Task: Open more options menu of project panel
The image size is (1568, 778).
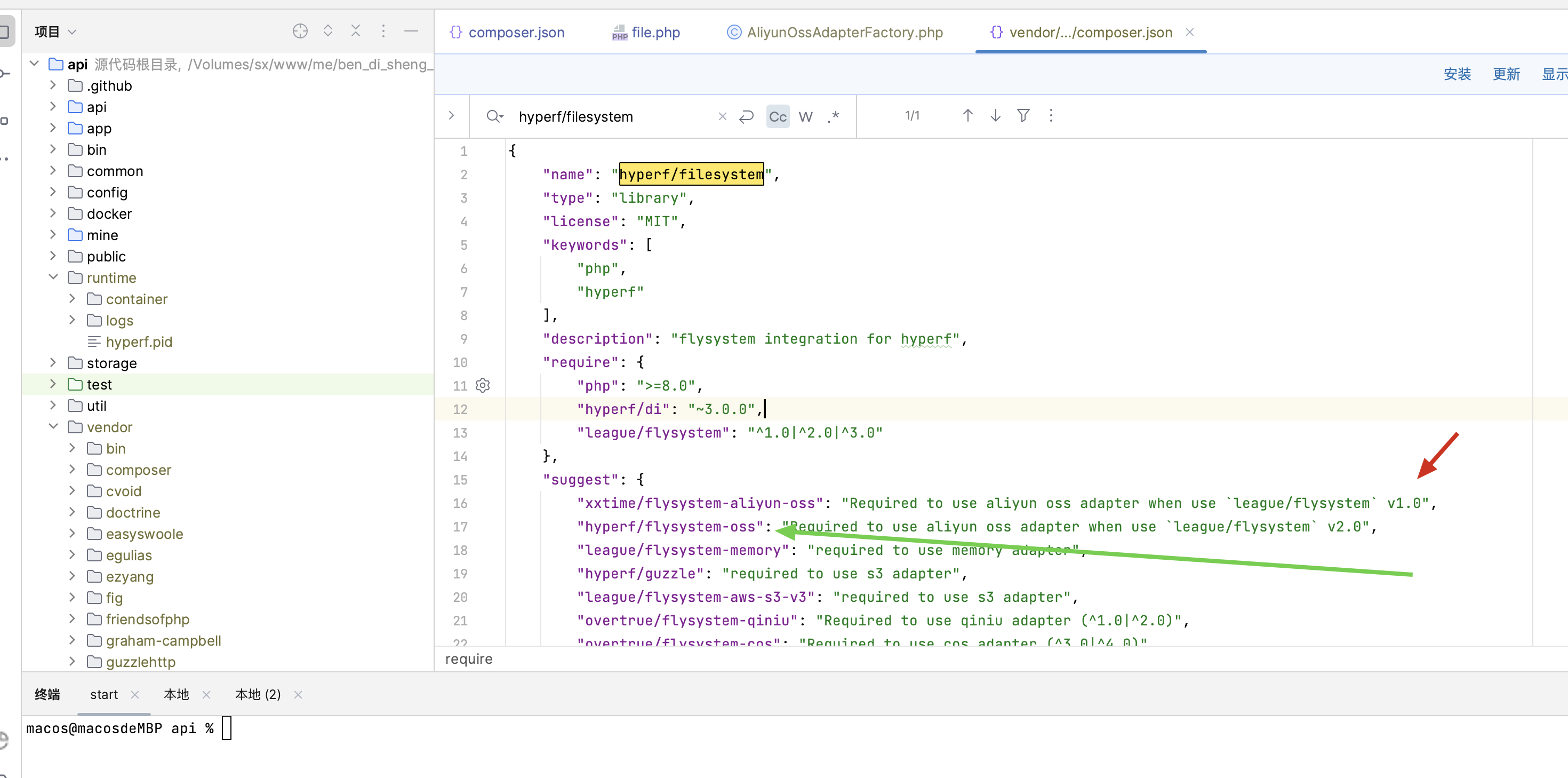Action: pos(383,31)
